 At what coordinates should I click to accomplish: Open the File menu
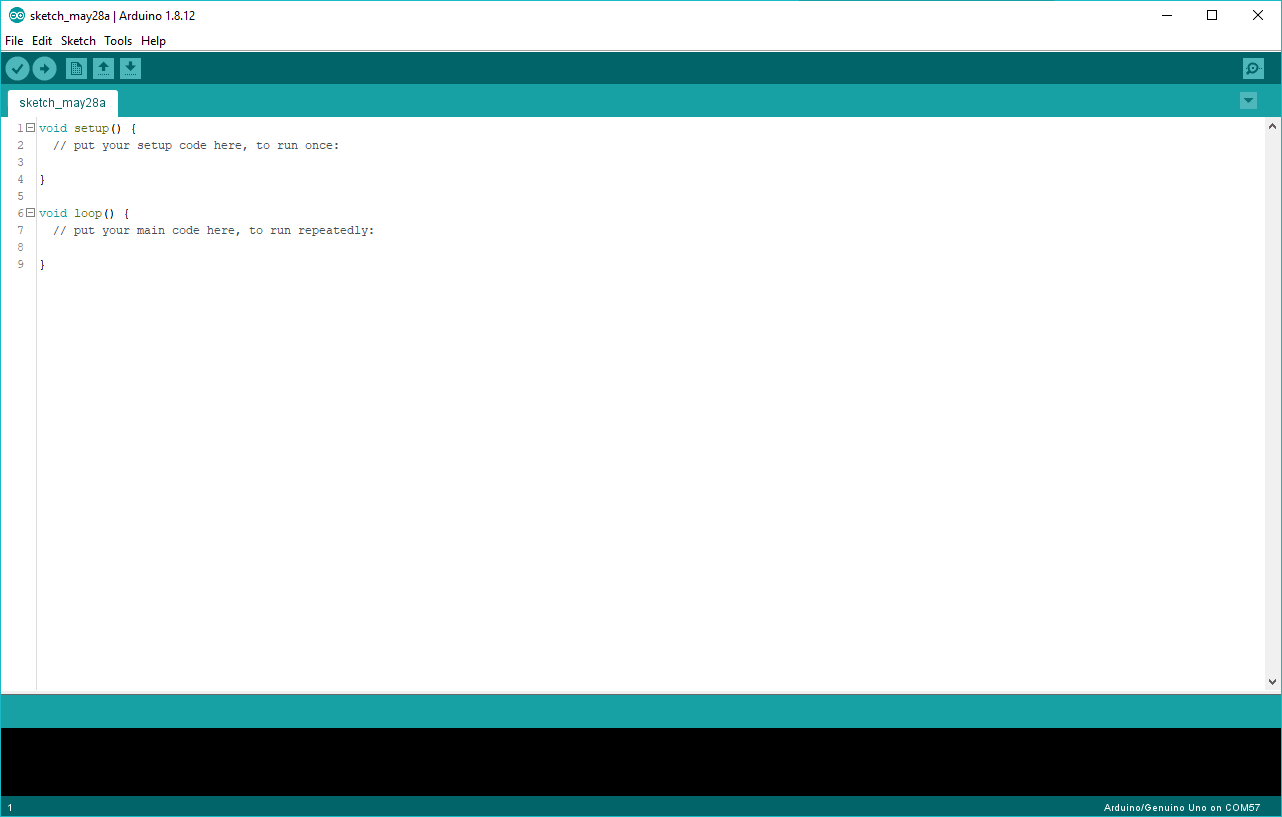(13, 40)
